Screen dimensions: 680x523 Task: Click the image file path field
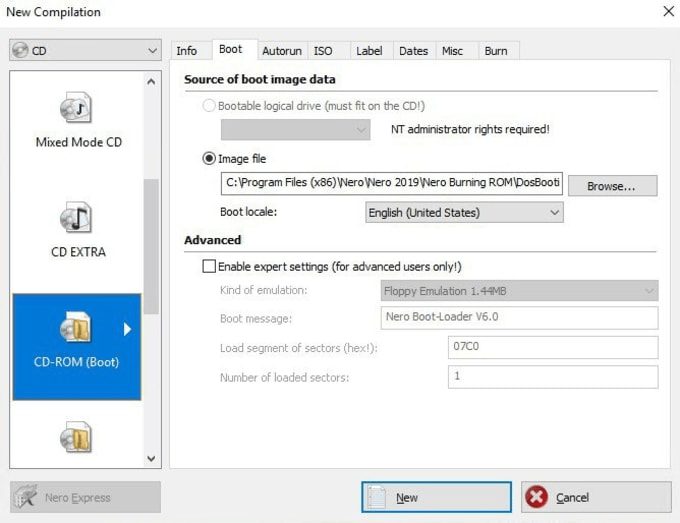click(391, 185)
